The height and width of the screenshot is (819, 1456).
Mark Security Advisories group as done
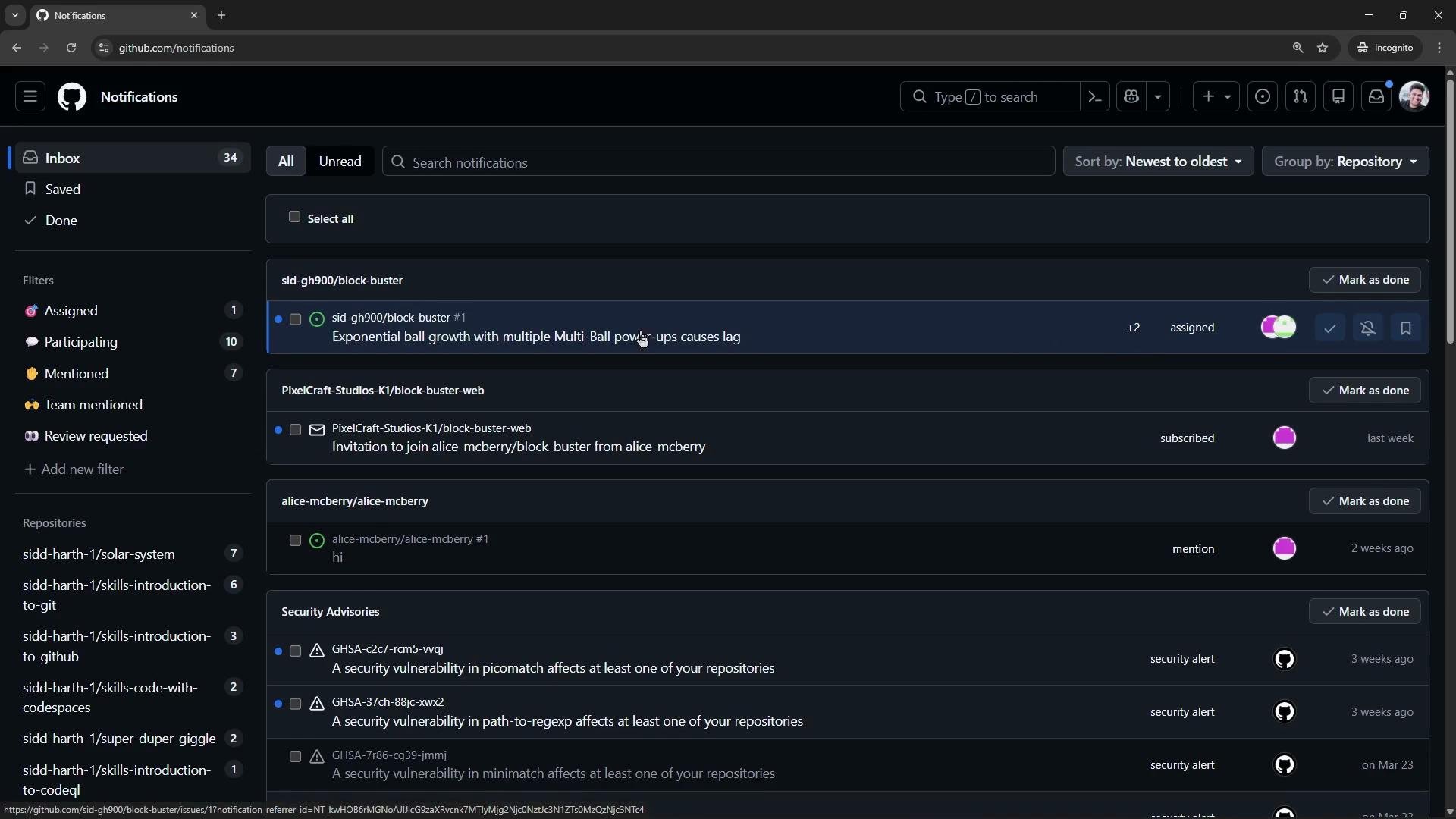pyautogui.click(x=1365, y=612)
